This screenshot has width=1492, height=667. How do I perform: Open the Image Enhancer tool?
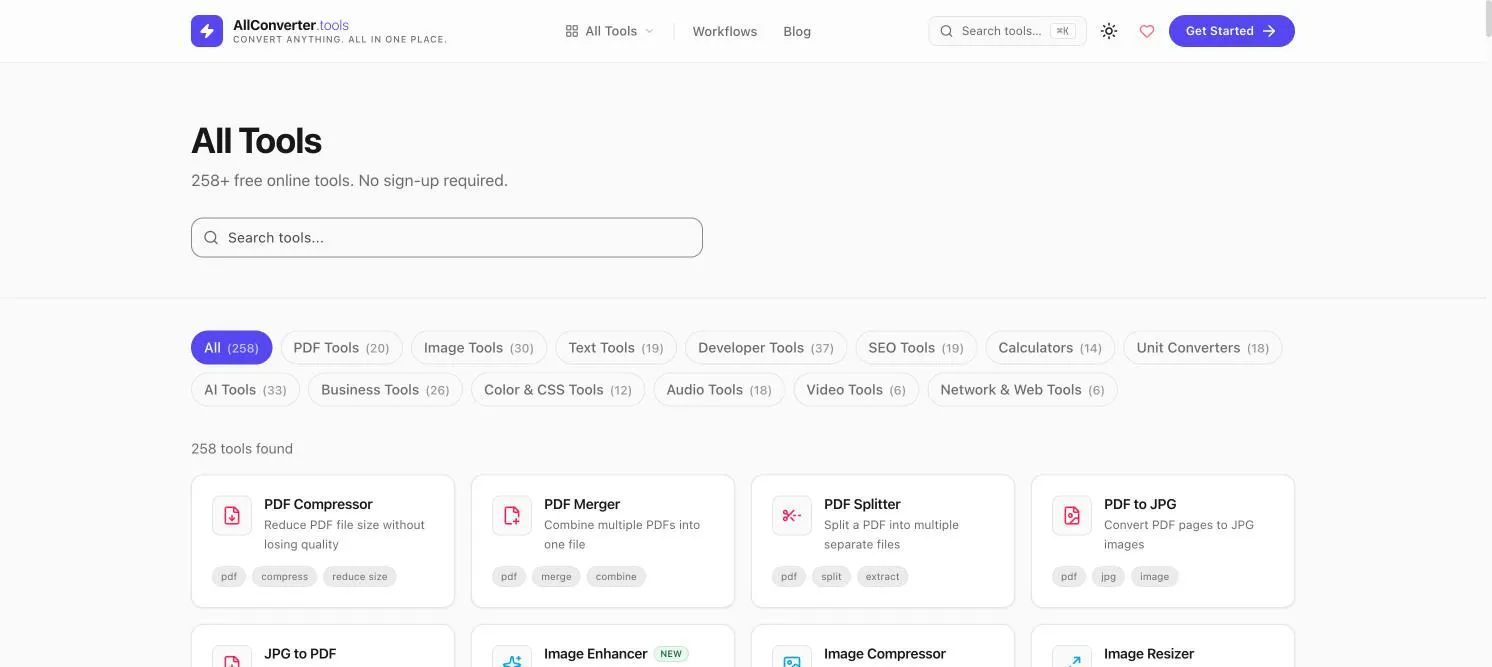(596, 654)
